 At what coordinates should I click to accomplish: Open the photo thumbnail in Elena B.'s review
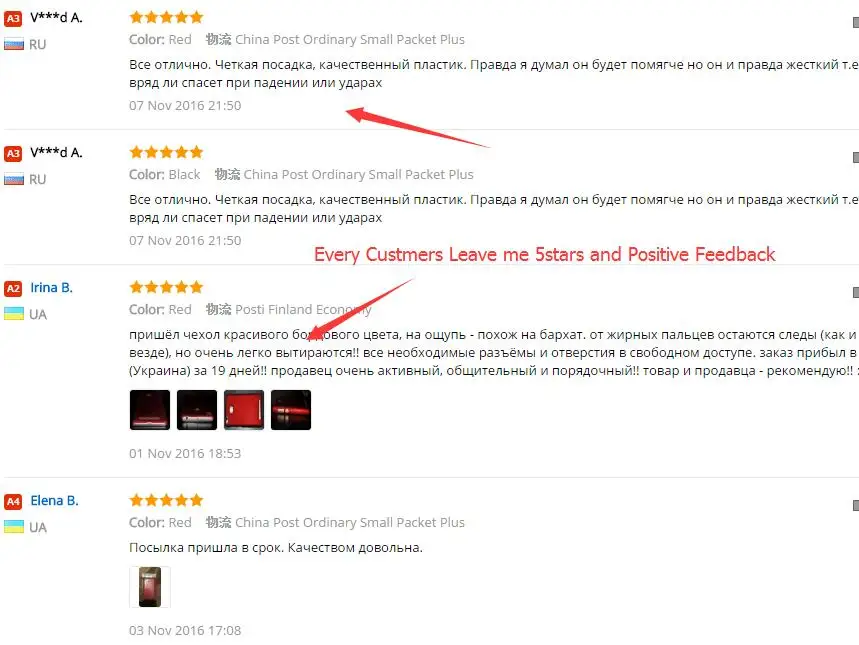point(150,587)
